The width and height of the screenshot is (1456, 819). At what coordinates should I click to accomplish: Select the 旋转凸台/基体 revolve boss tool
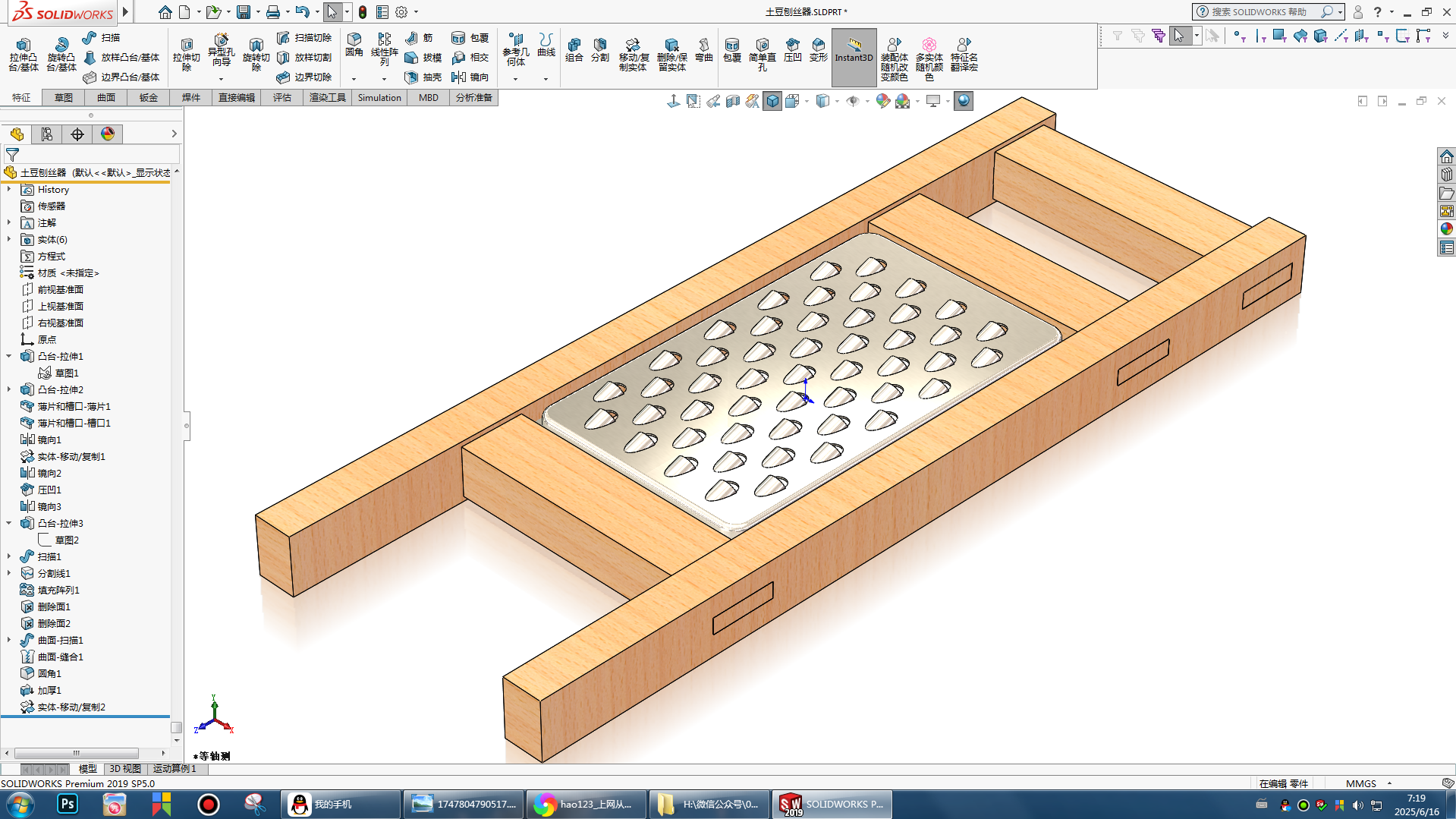pos(61,55)
